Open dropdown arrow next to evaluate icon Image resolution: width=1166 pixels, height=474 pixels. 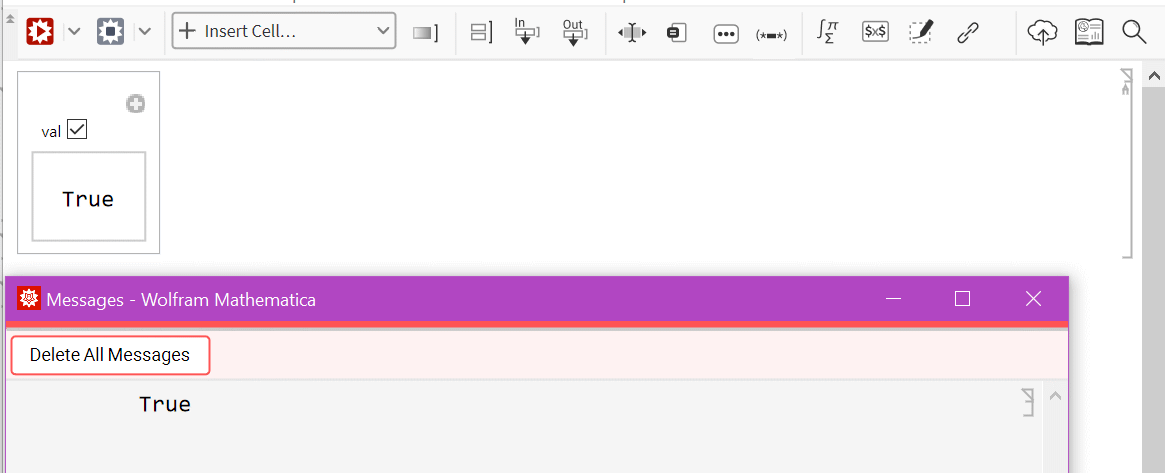(74, 31)
